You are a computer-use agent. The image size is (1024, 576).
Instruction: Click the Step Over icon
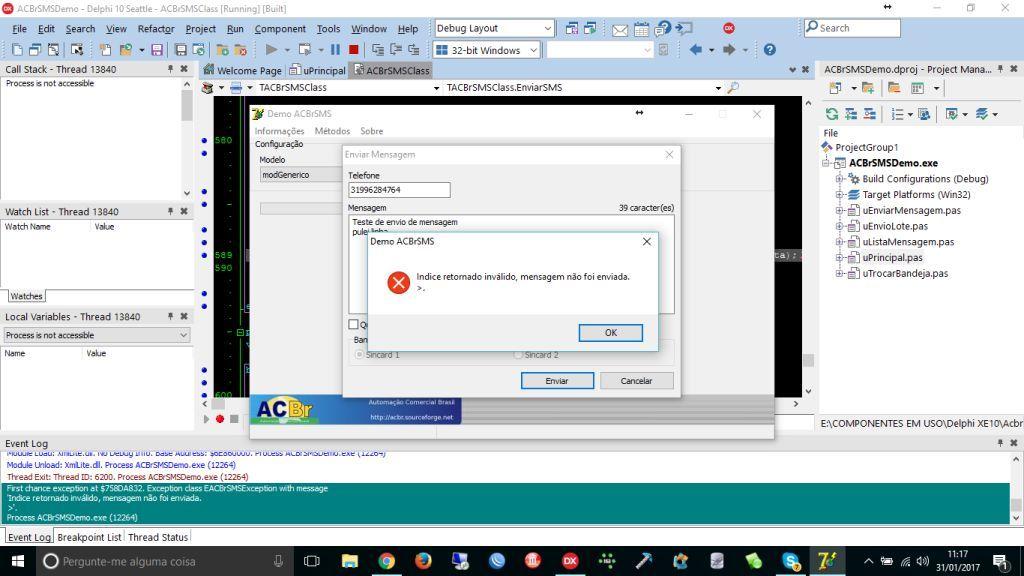point(396,50)
